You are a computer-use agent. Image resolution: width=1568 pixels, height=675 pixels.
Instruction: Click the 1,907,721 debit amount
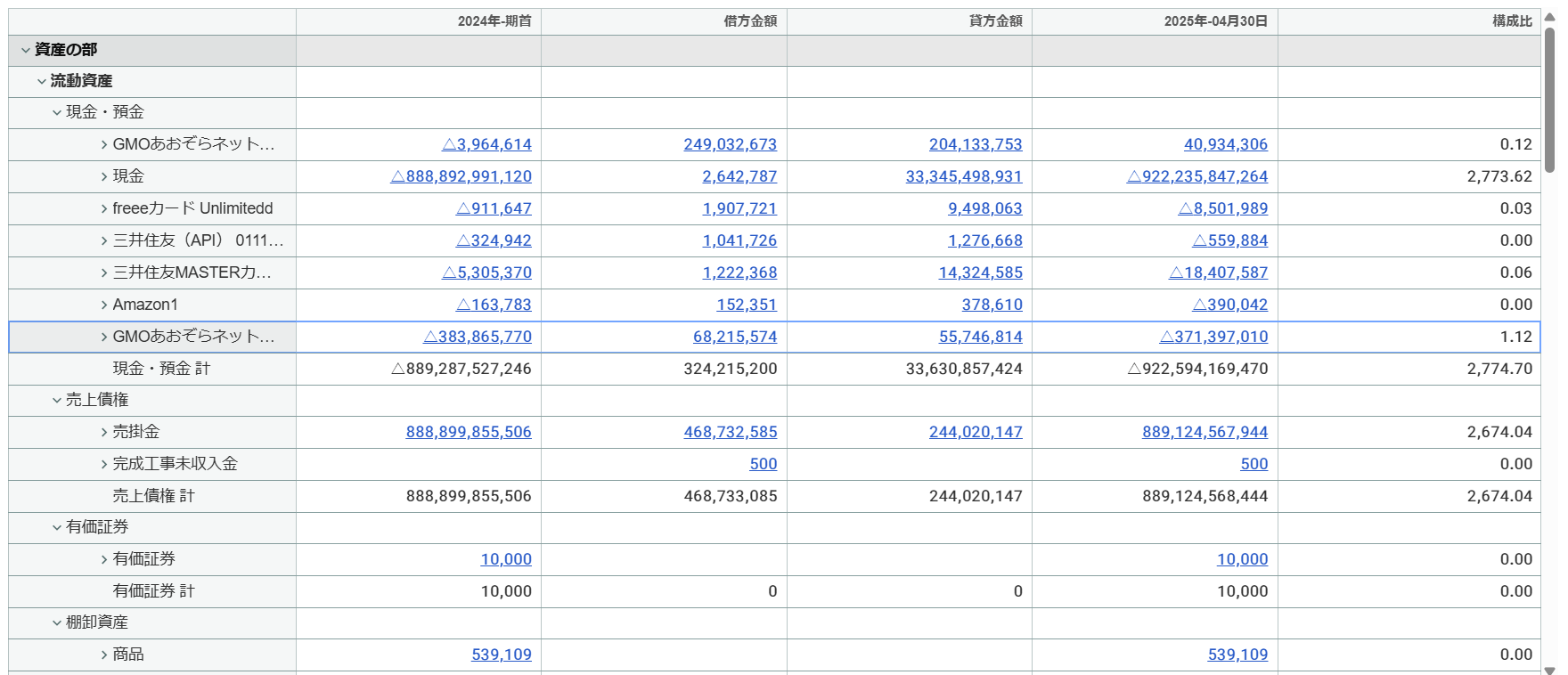point(739,208)
